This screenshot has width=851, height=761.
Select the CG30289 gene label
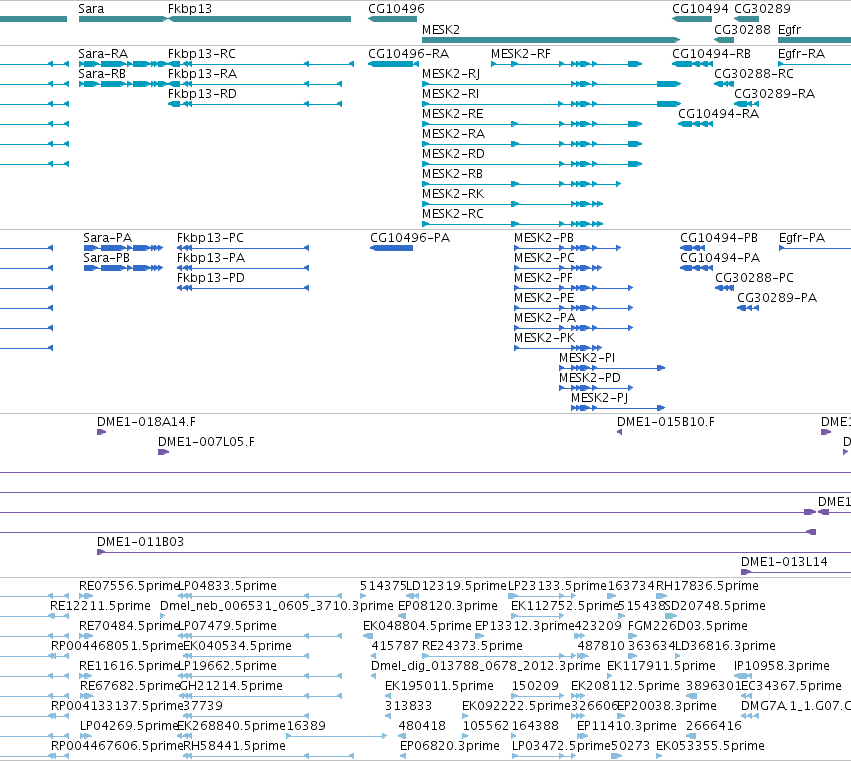tap(763, 9)
